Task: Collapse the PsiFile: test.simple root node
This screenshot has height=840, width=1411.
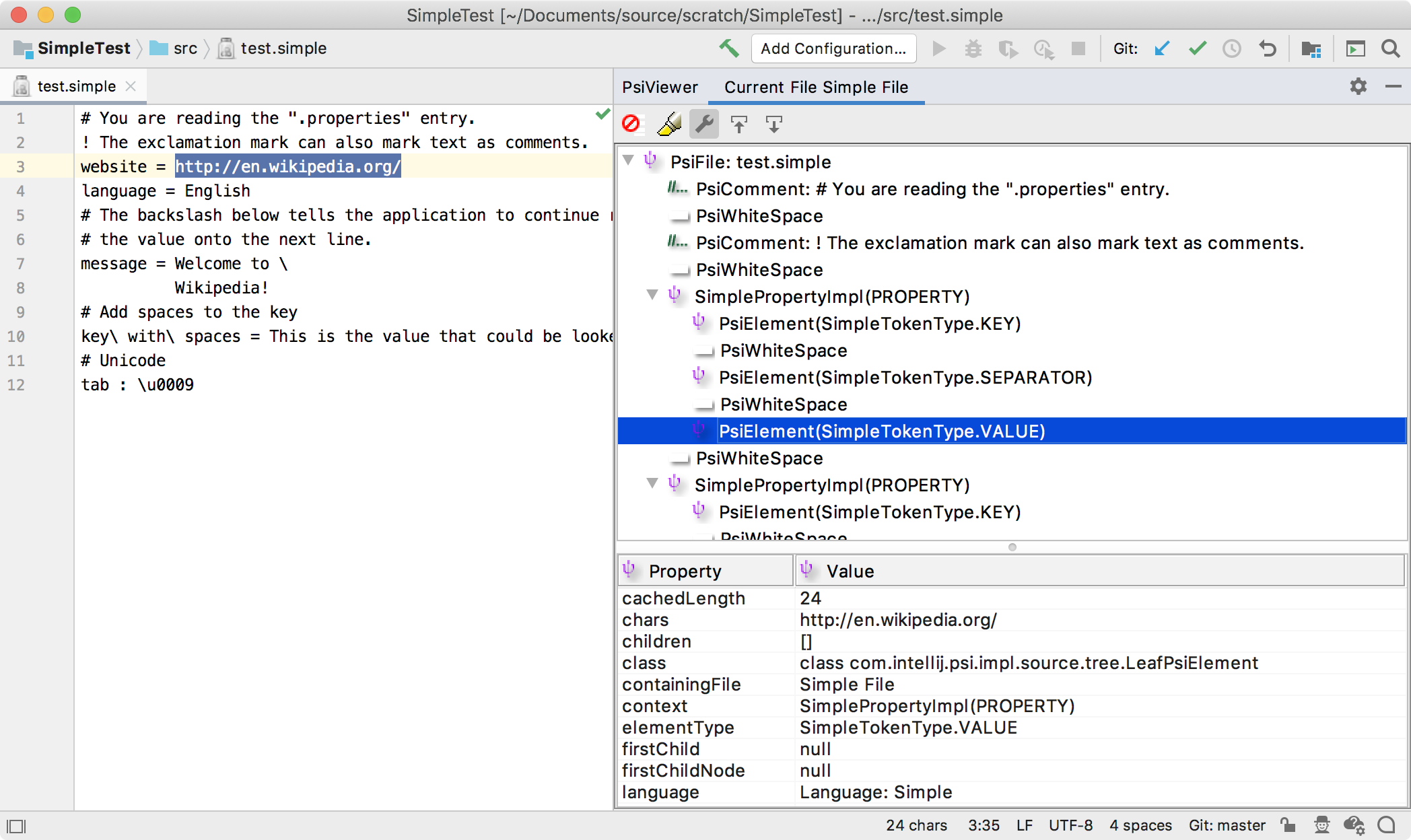Action: tap(630, 162)
